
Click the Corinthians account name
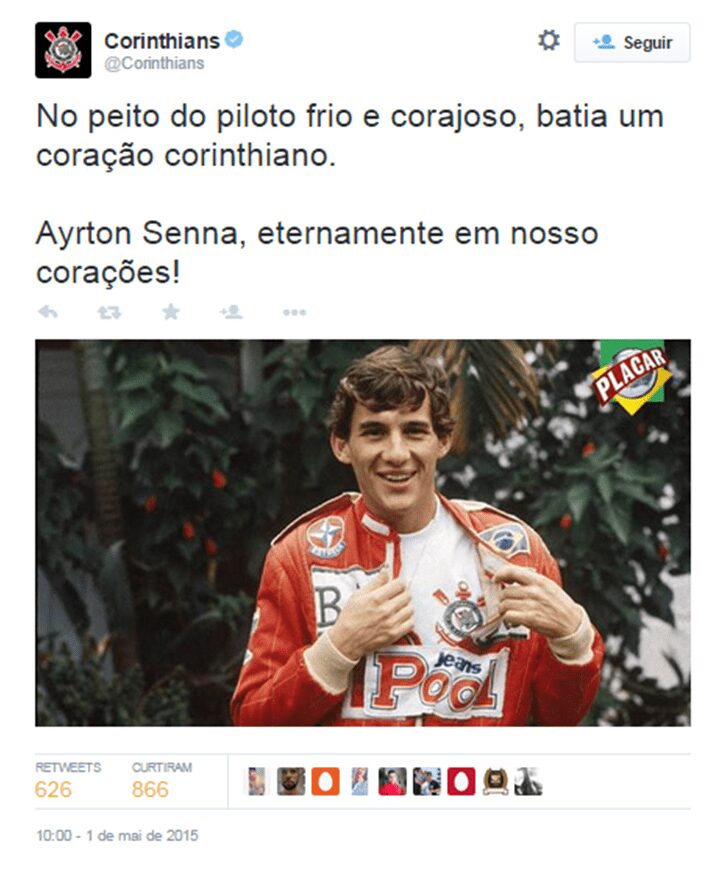[162, 41]
